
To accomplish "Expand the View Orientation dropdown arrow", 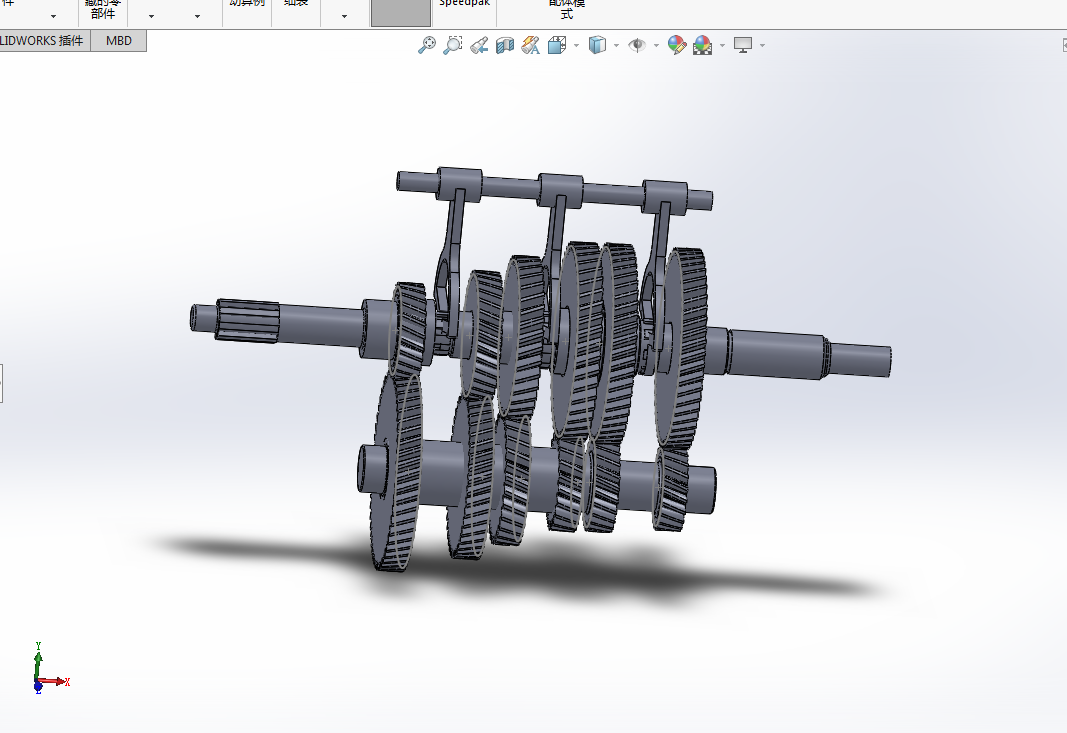I will pos(576,46).
